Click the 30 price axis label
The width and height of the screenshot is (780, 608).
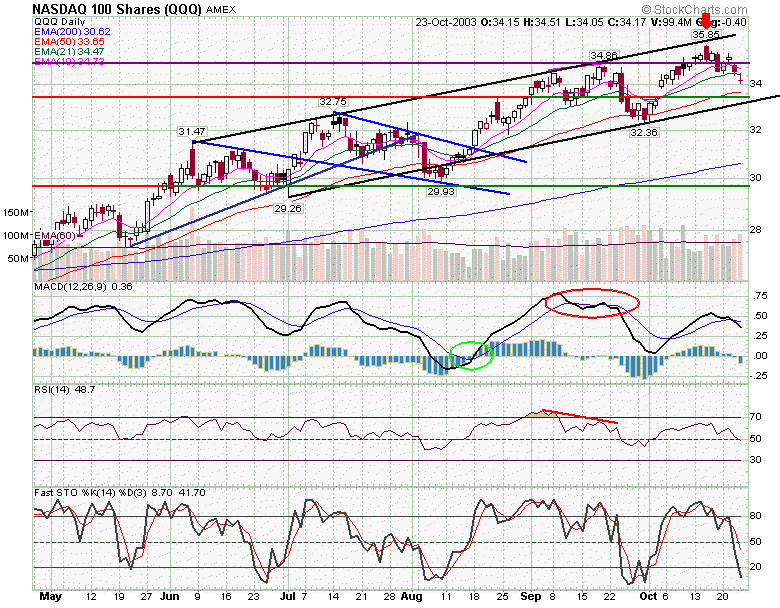pyautogui.click(x=756, y=178)
